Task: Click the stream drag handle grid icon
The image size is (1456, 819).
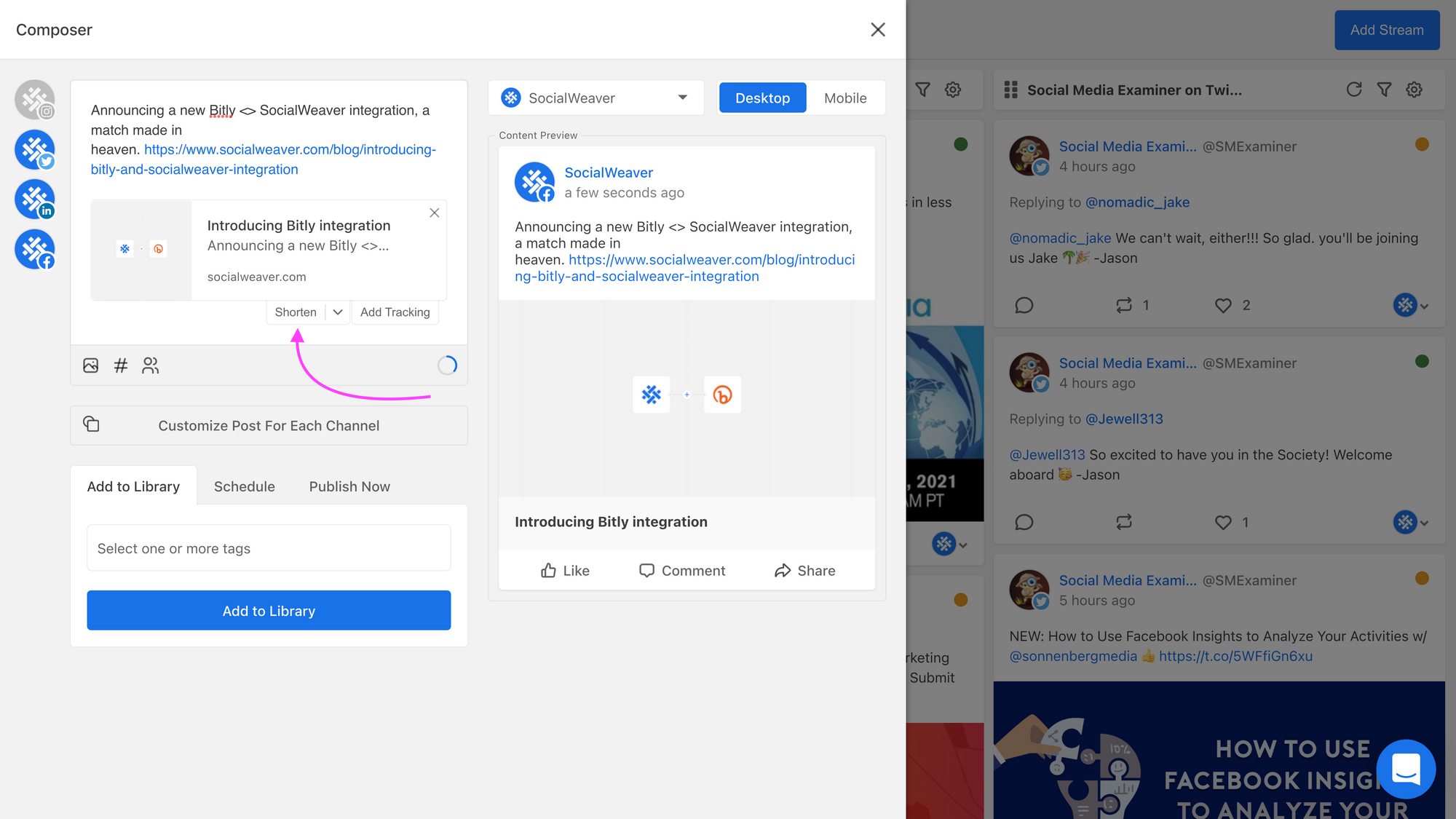Action: [1010, 90]
